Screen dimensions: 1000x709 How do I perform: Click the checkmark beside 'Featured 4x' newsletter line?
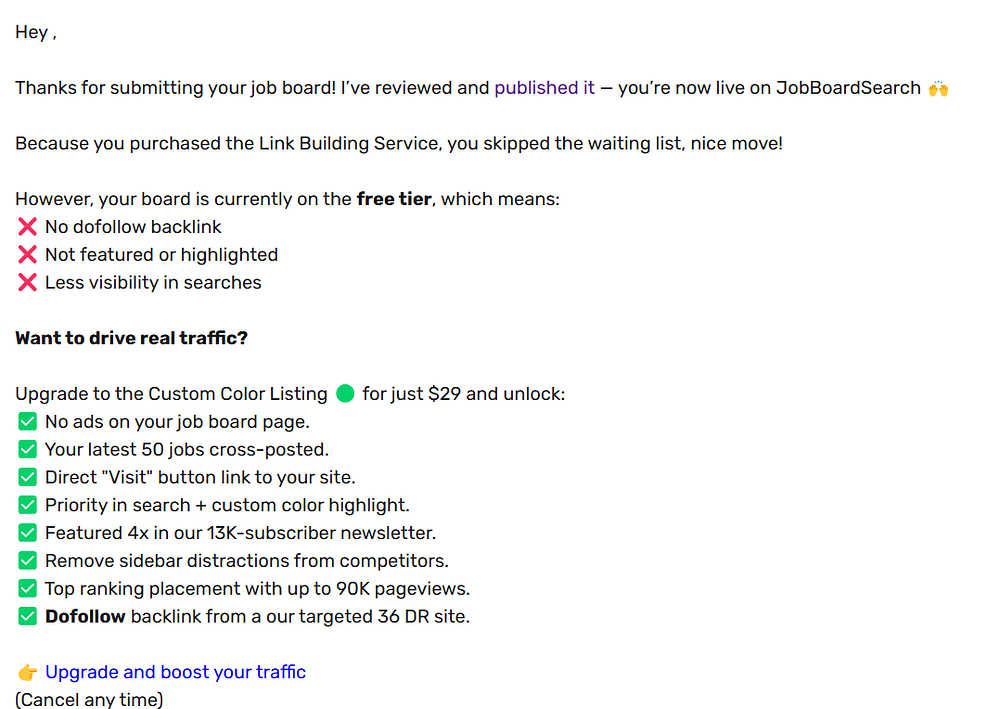pyautogui.click(x=27, y=533)
